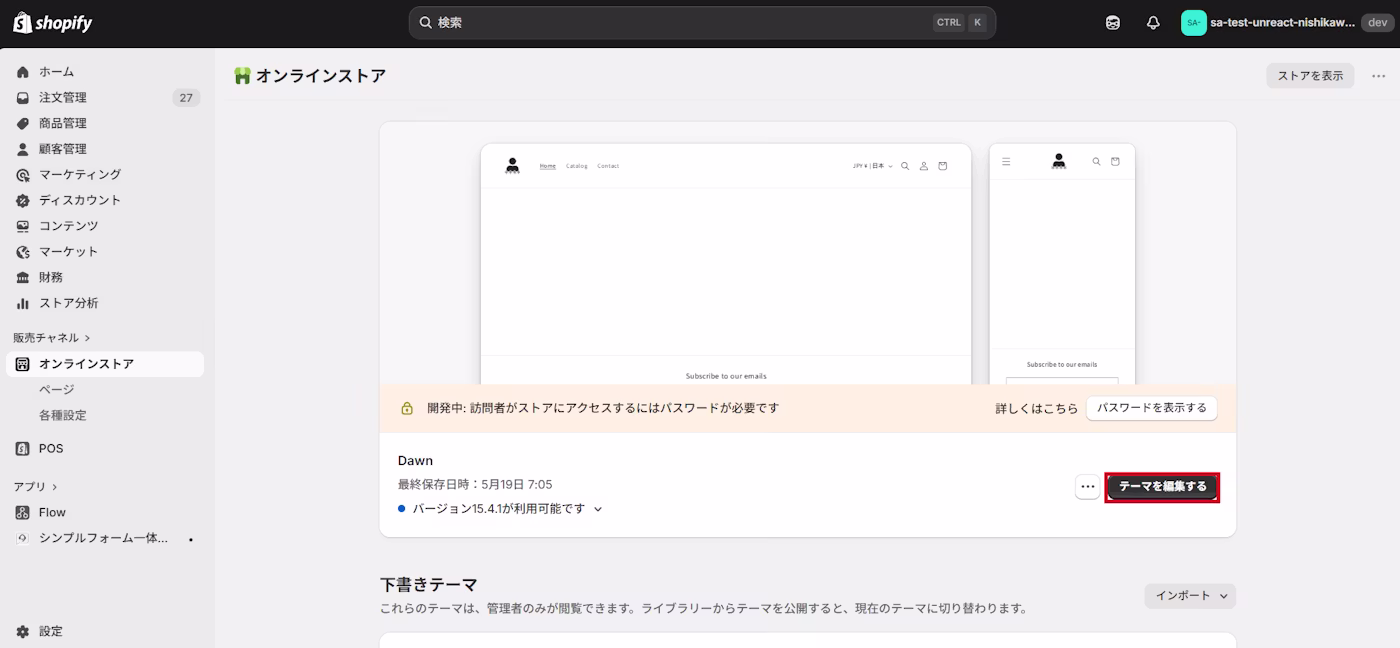Screen dimensions: 1400x648
Task: Open the インポート dropdown
Action: (x=1190, y=596)
